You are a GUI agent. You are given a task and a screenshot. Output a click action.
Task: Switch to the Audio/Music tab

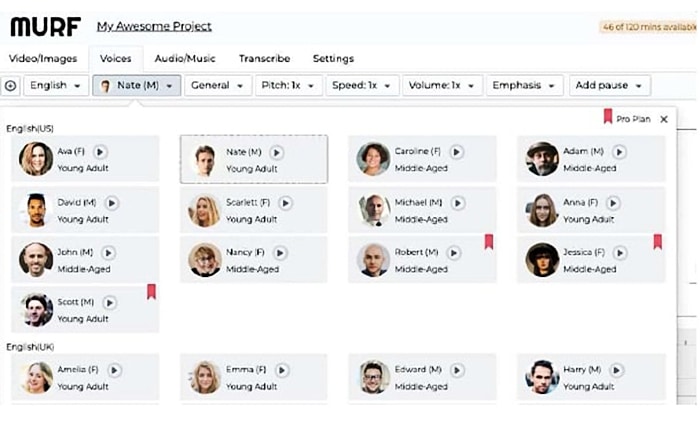tap(185, 59)
